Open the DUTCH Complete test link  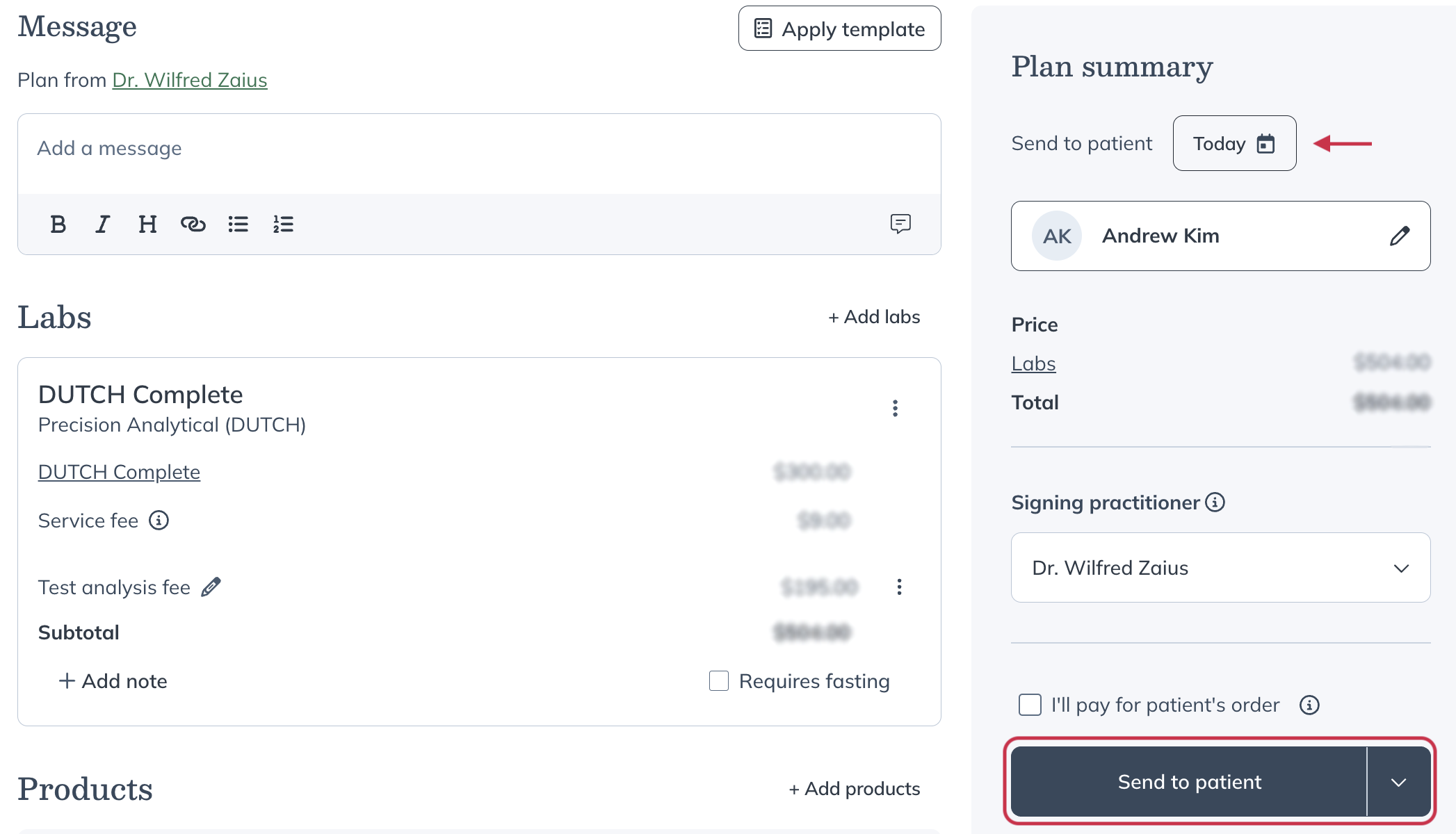point(119,472)
